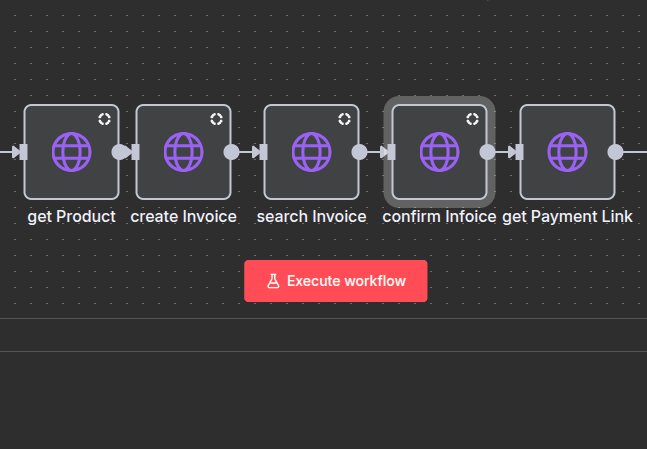This screenshot has height=449, width=647.
Task: Click the status indicator on confirm Infoice node
Action: (472, 119)
